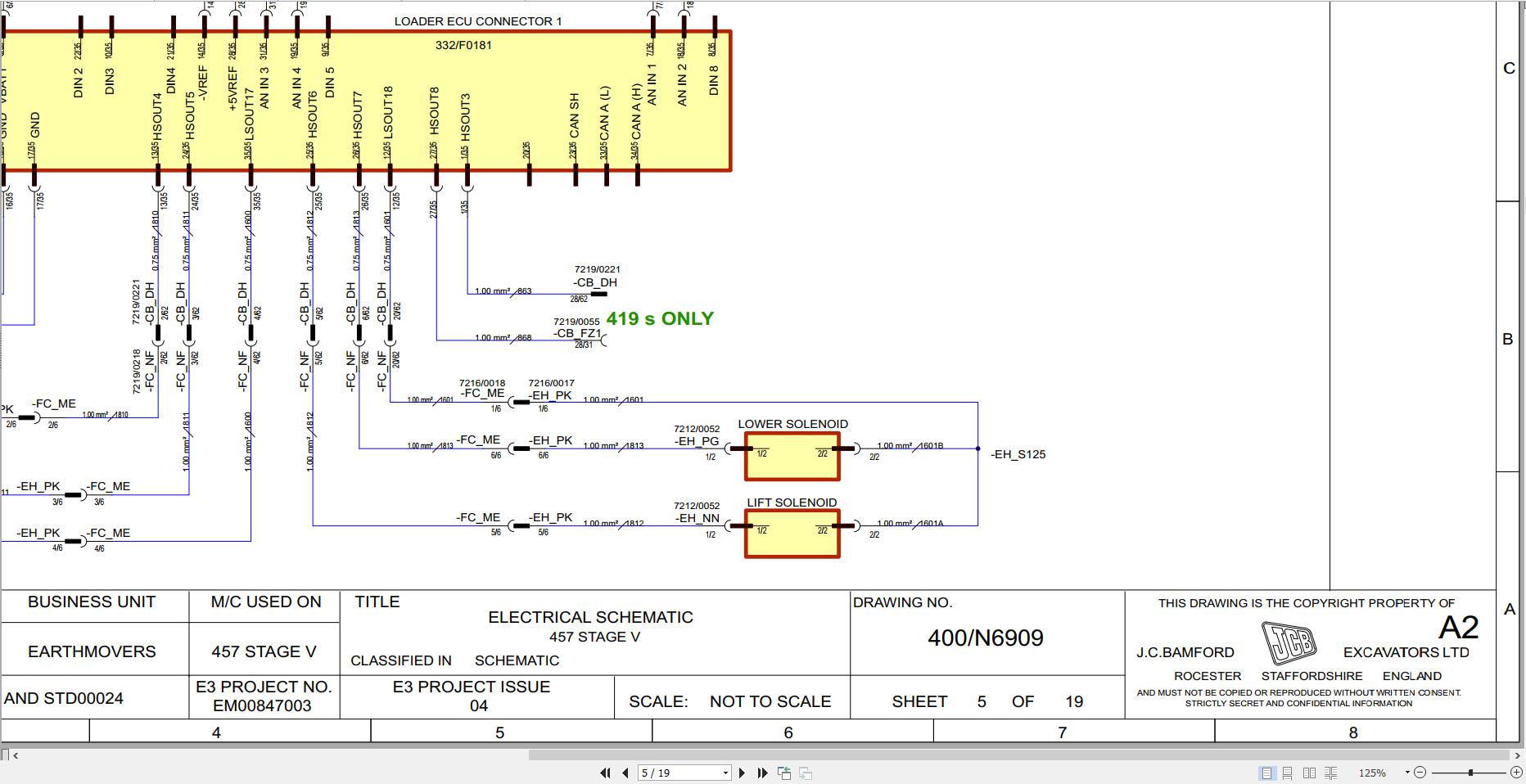
Task: Advance to the next page
Action: point(742,773)
